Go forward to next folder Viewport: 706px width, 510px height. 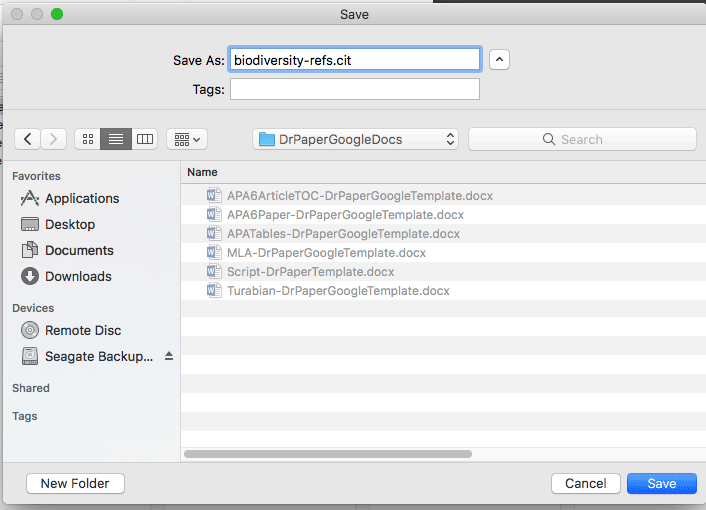click(x=54, y=139)
